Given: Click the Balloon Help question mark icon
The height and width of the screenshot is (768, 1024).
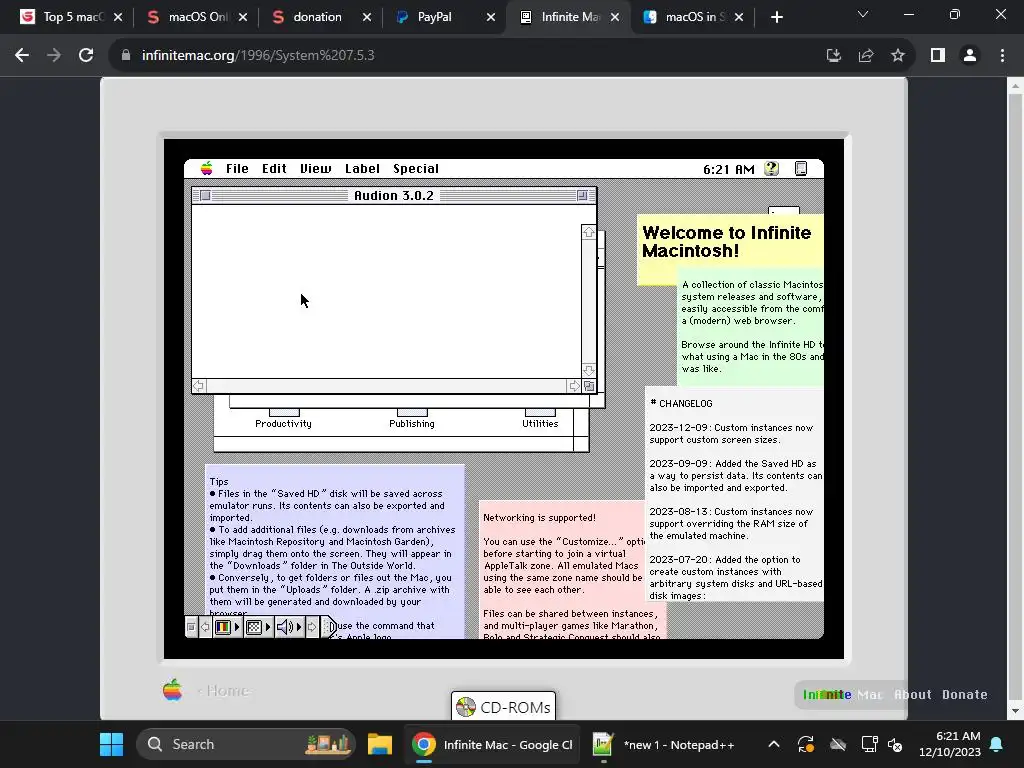Looking at the screenshot, I should [771, 168].
